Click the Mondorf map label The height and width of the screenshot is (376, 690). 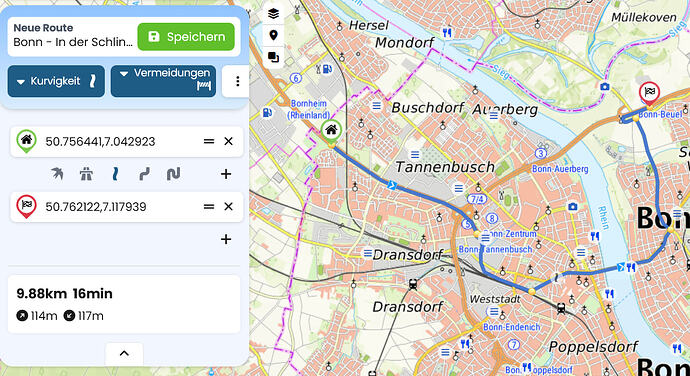tap(404, 43)
